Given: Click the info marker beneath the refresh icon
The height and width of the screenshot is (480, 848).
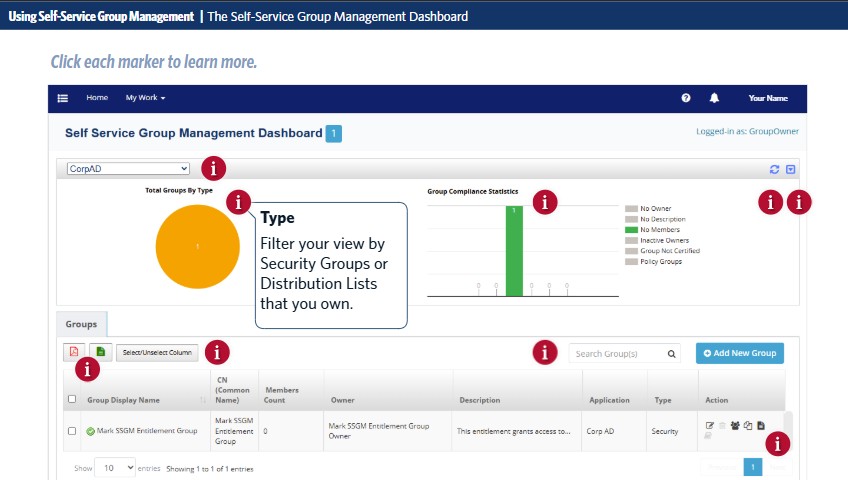Looking at the screenshot, I should click(x=771, y=202).
